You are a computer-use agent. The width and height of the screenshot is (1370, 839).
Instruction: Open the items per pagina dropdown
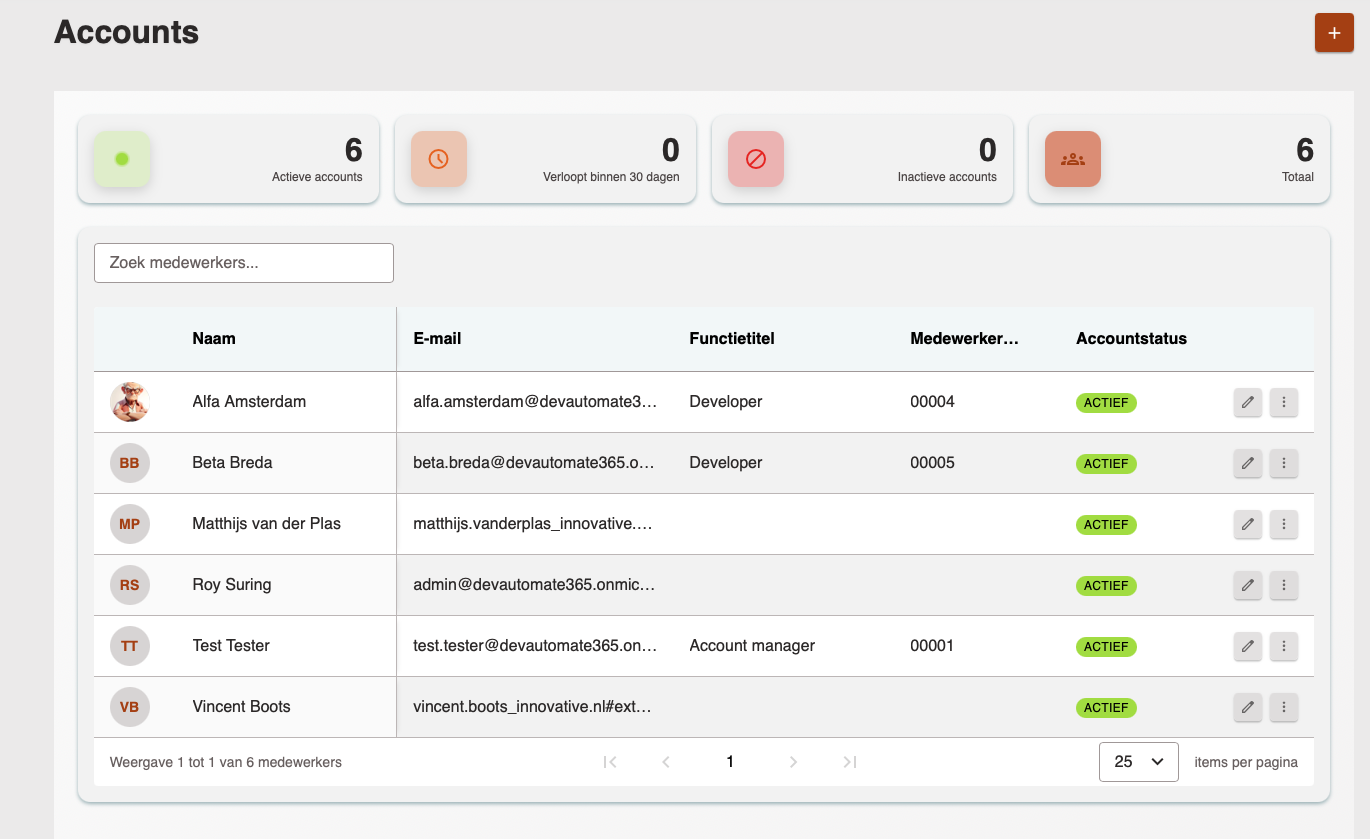(x=1139, y=762)
